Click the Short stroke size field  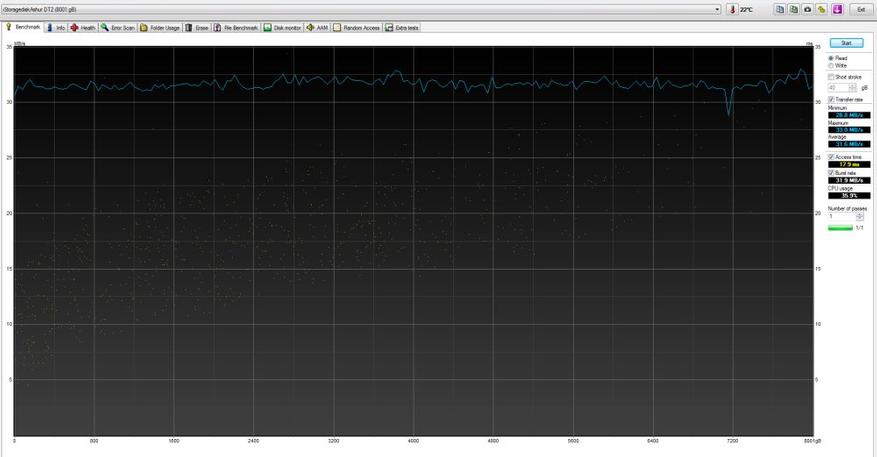click(838, 88)
